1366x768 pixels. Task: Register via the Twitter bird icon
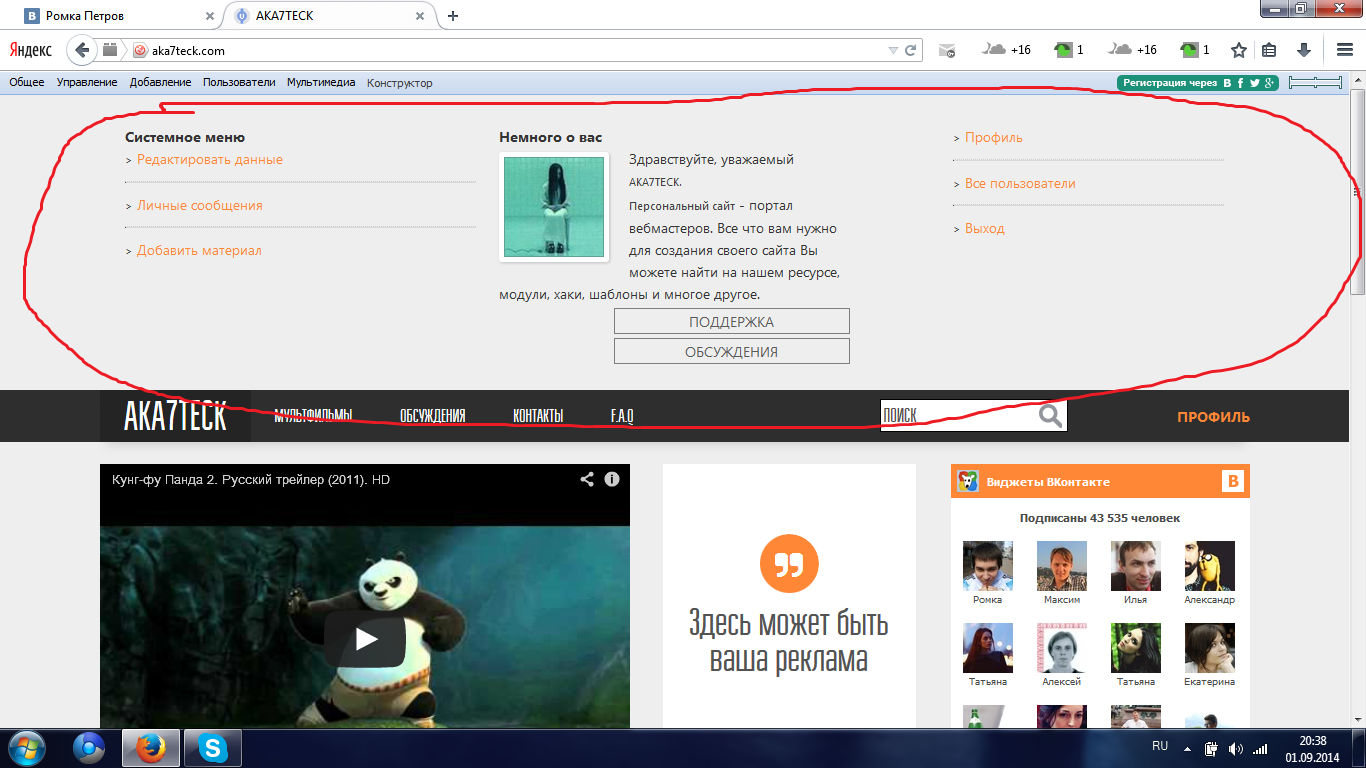(1254, 83)
